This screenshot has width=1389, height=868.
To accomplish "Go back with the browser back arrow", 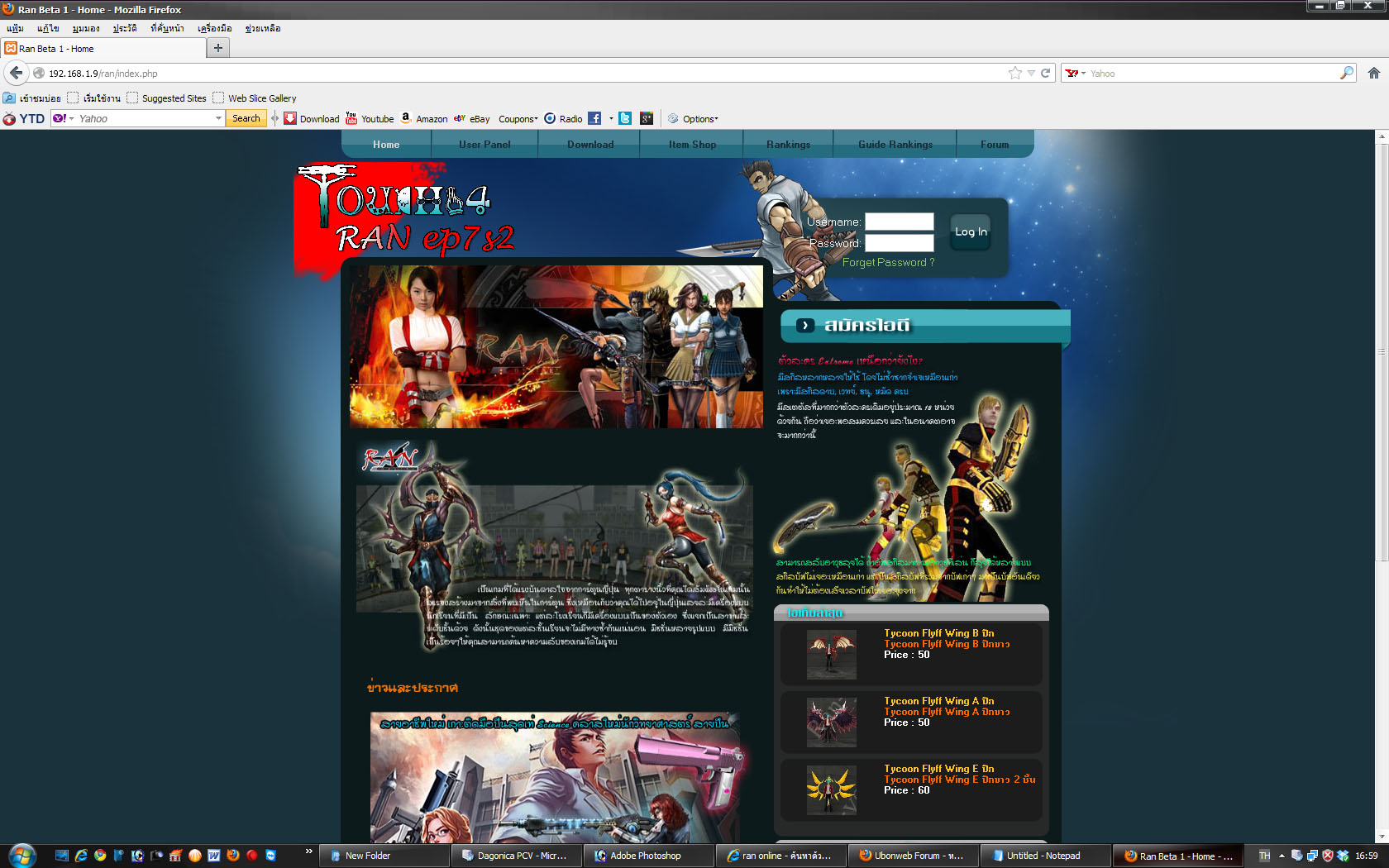I will point(16,73).
